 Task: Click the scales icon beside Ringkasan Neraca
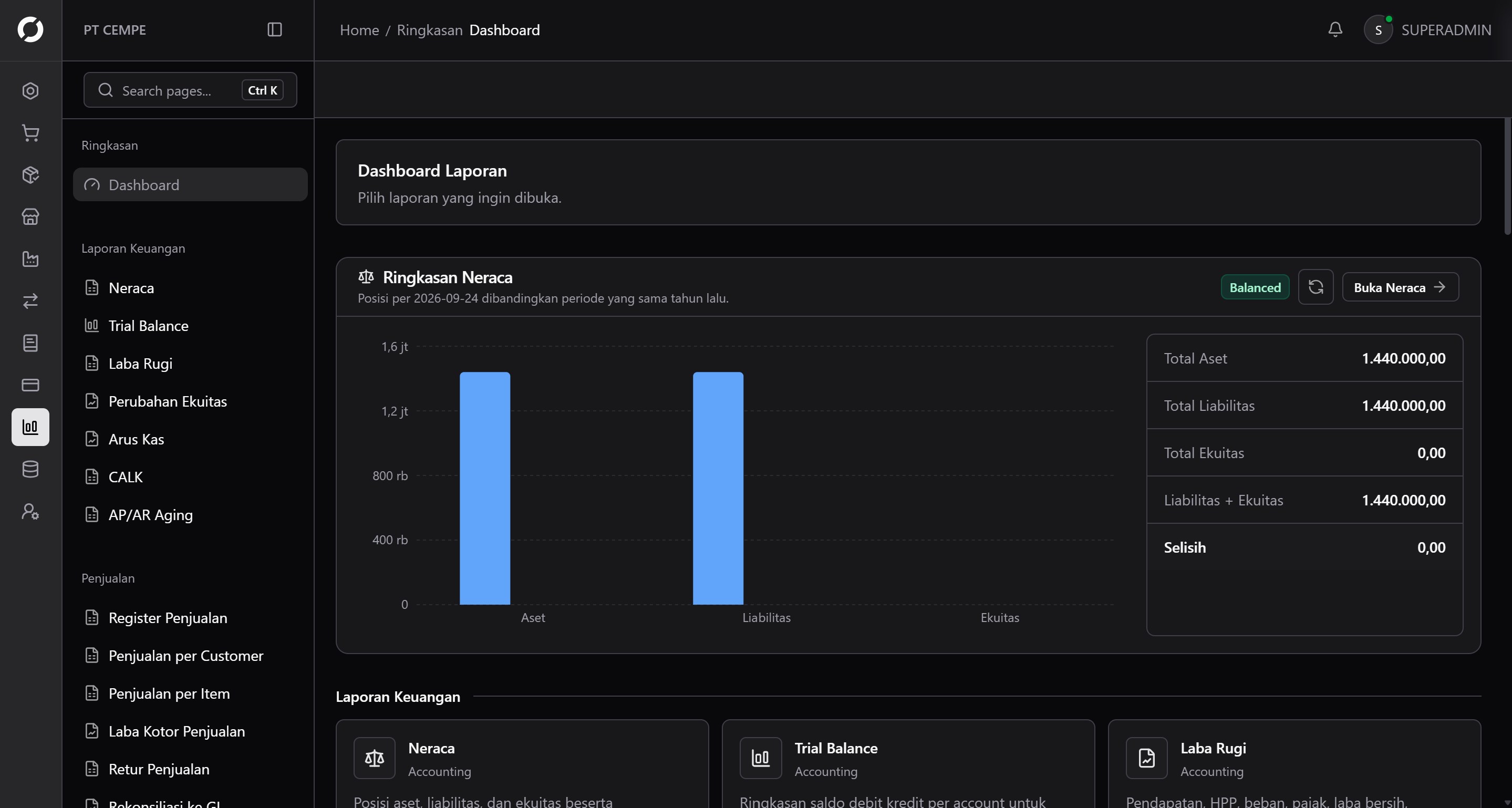click(x=366, y=276)
